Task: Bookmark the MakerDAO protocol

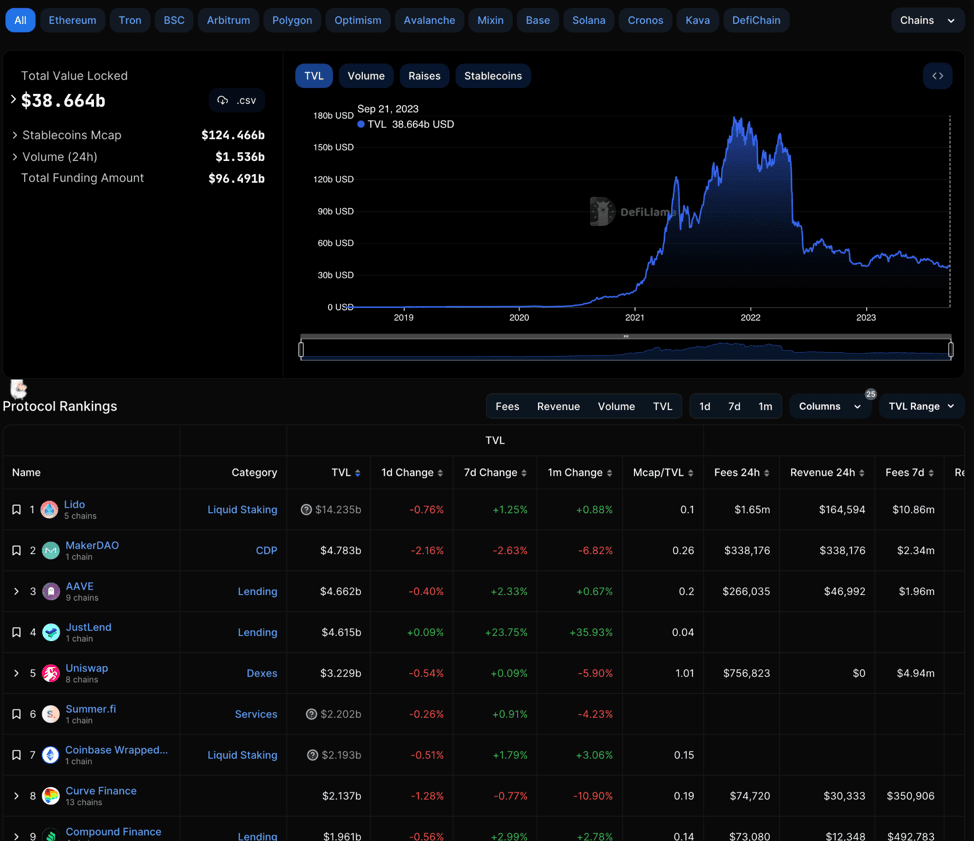Action: (16, 551)
